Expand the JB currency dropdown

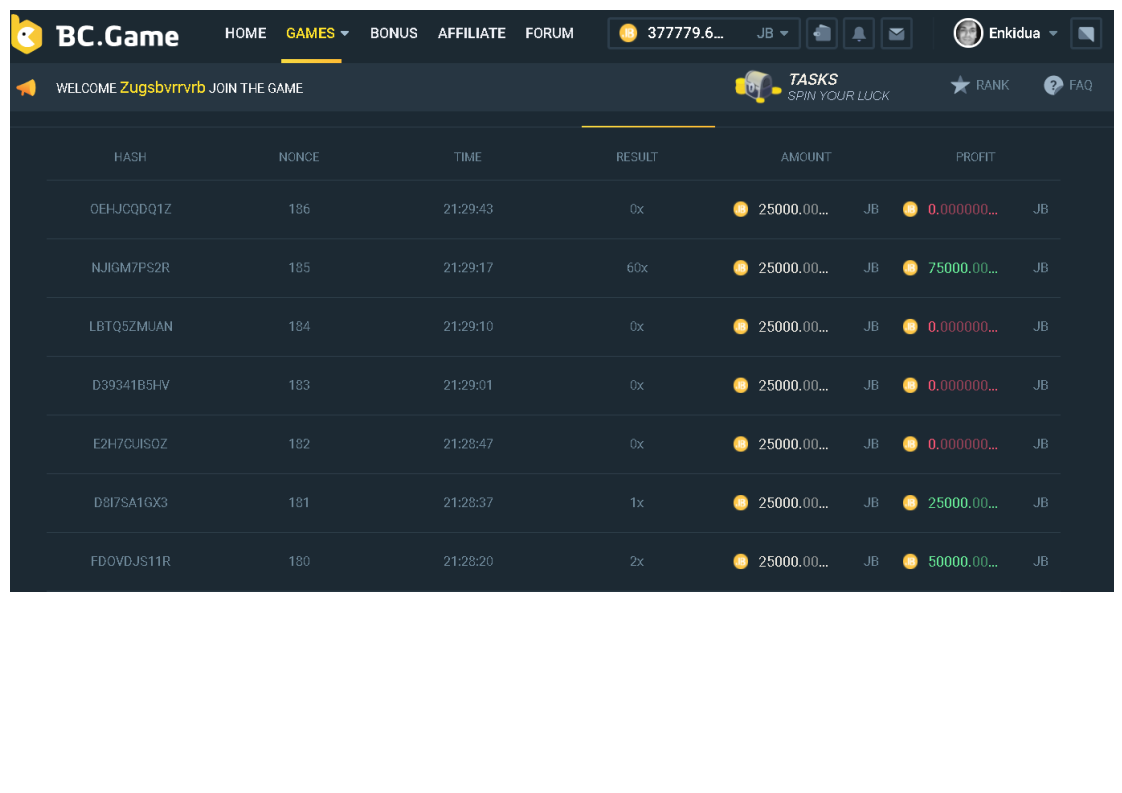tap(773, 33)
